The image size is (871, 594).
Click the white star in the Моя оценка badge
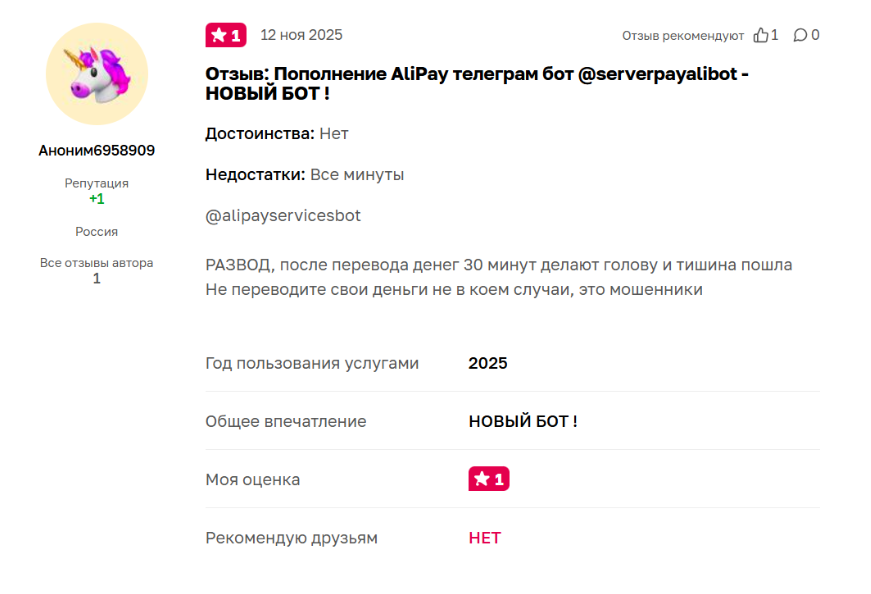click(x=481, y=479)
